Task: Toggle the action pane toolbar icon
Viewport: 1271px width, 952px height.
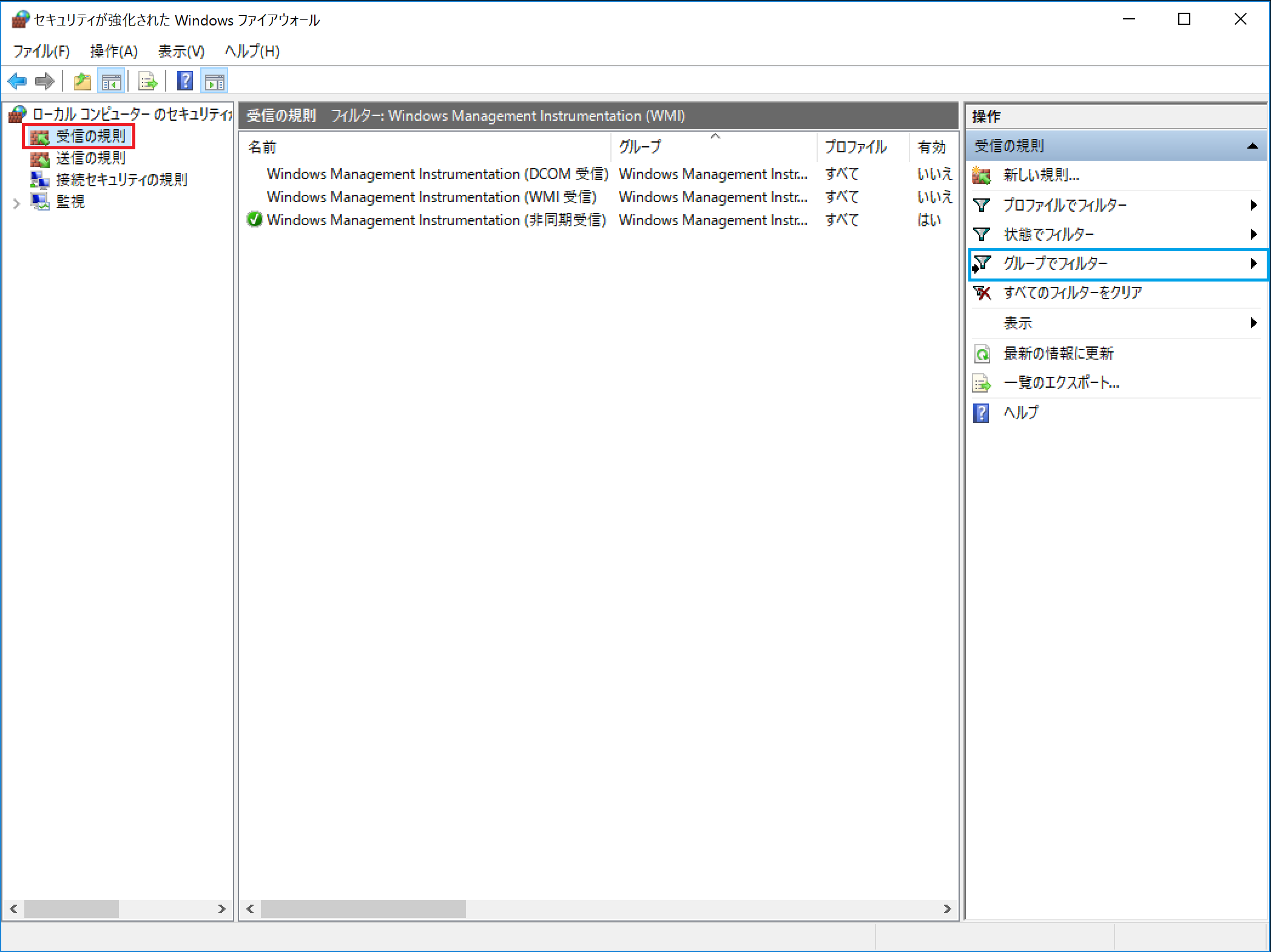Action: point(215,81)
